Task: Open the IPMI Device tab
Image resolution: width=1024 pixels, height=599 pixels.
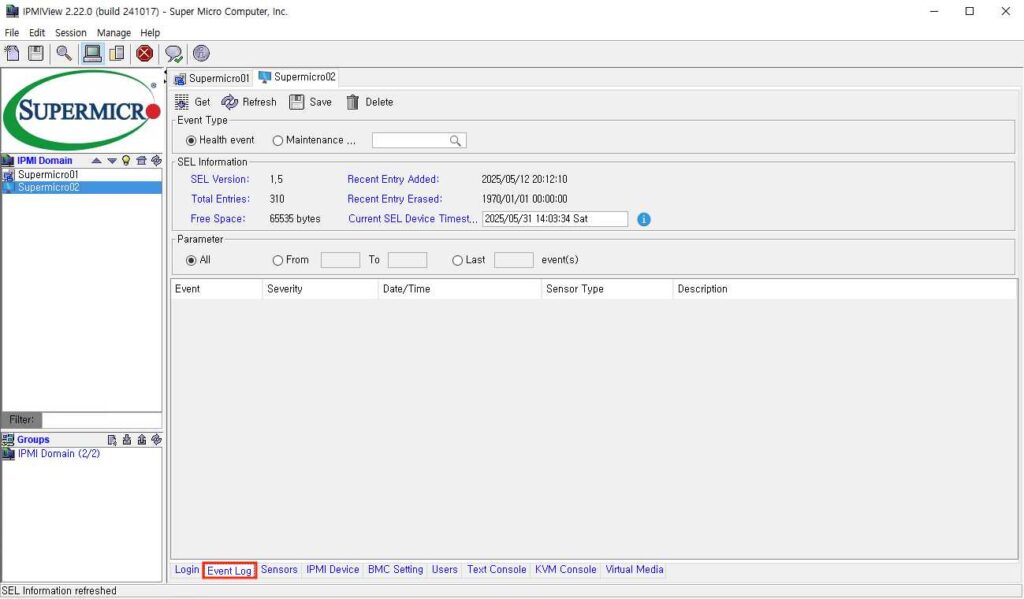Action: tap(332, 570)
